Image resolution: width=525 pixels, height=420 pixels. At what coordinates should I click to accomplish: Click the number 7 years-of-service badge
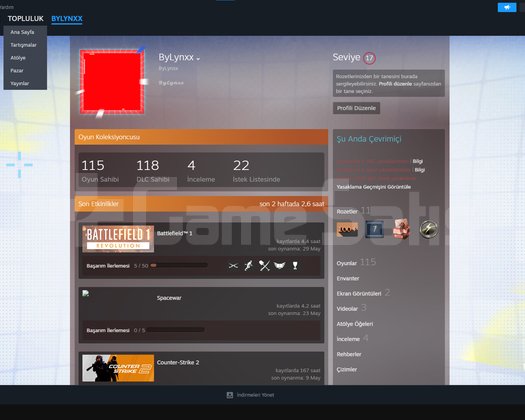[374, 229]
